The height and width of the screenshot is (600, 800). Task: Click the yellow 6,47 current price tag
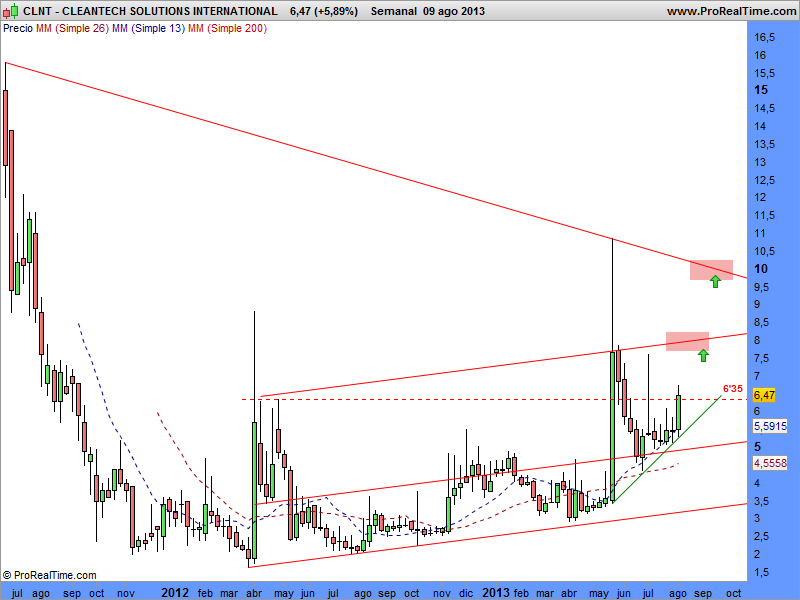(764, 395)
